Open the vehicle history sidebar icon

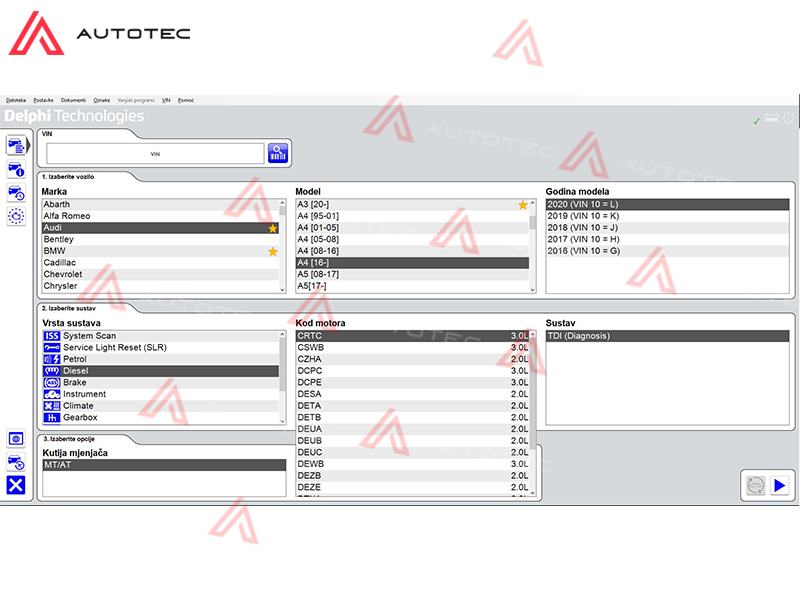coord(16,193)
